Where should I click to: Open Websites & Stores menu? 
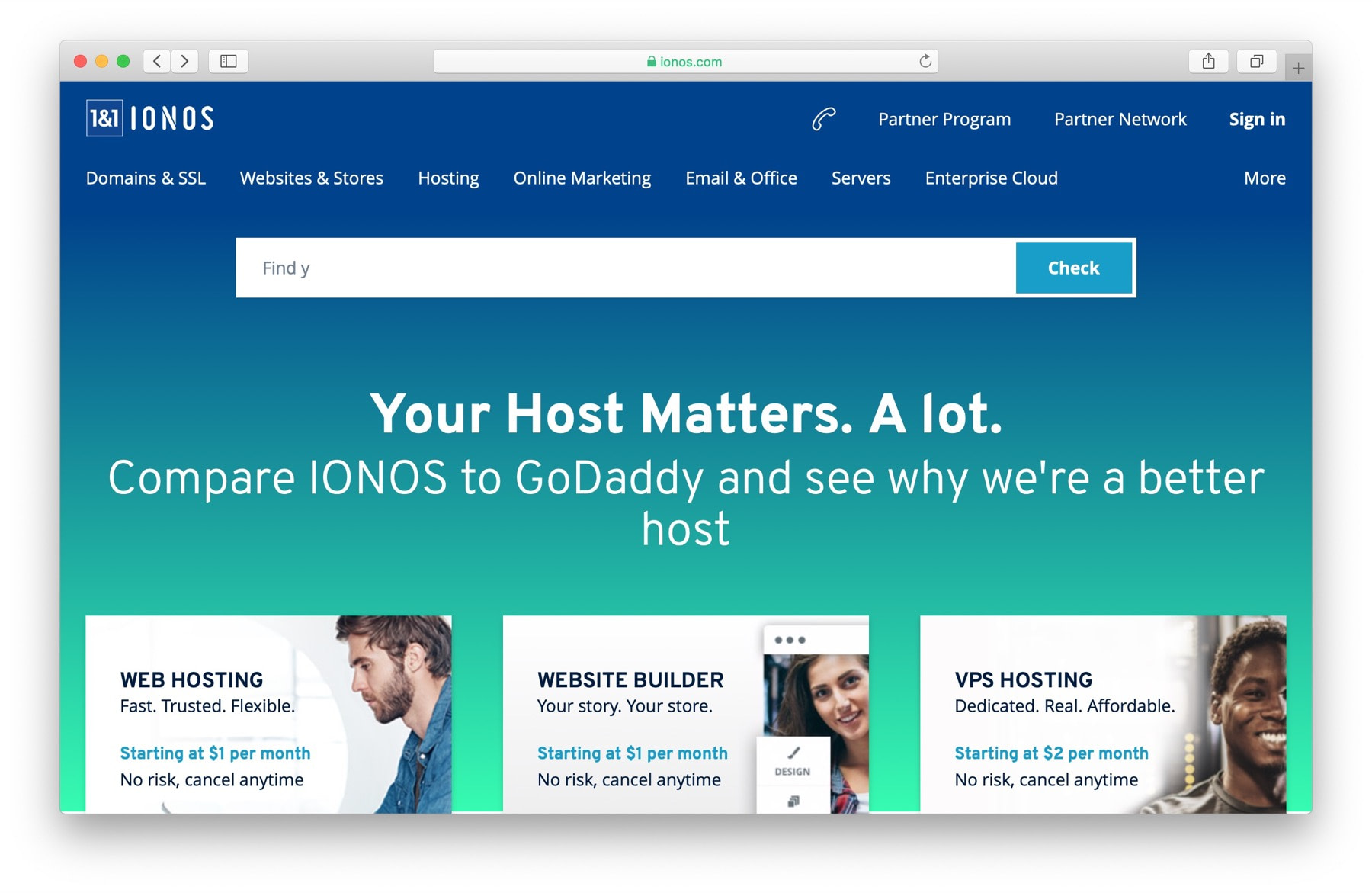pyautogui.click(x=312, y=178)
